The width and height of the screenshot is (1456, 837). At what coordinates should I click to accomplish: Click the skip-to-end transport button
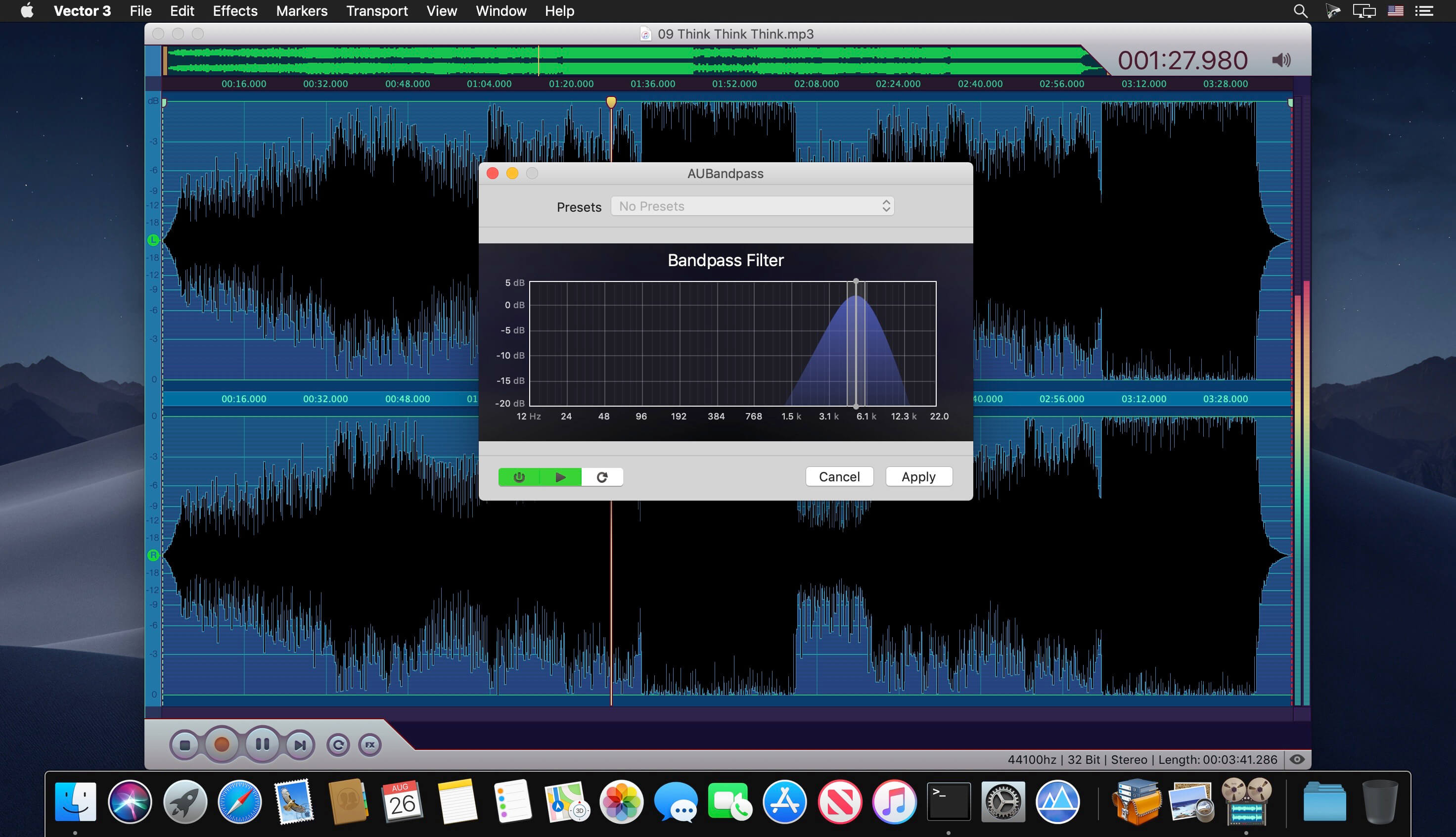coord(300,745)
